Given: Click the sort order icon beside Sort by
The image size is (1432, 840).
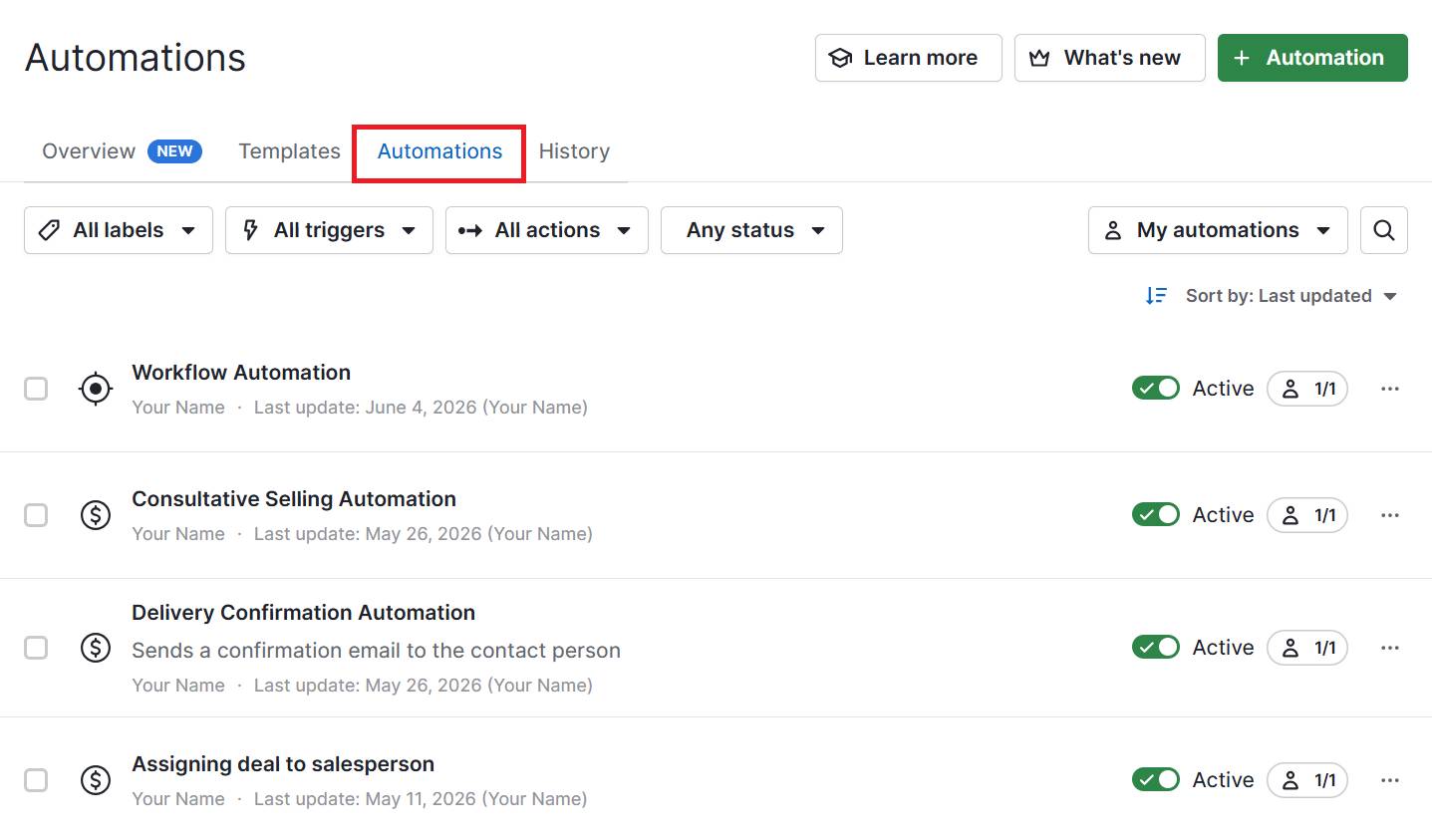Looking at the screenshot, I should pyautogui.click(x=1156, y=296).
